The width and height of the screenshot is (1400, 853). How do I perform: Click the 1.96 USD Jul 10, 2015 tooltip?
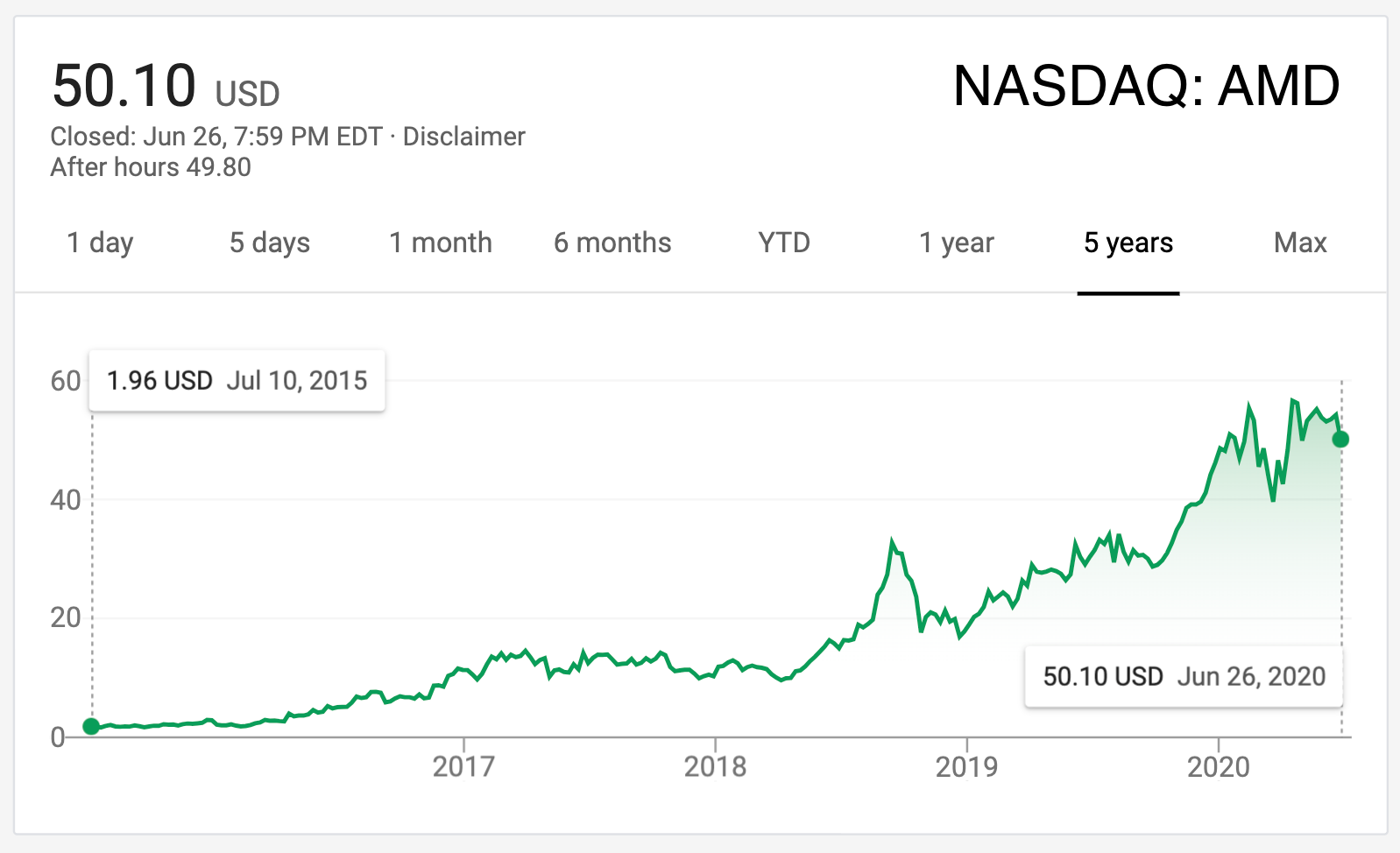[237, 381]
